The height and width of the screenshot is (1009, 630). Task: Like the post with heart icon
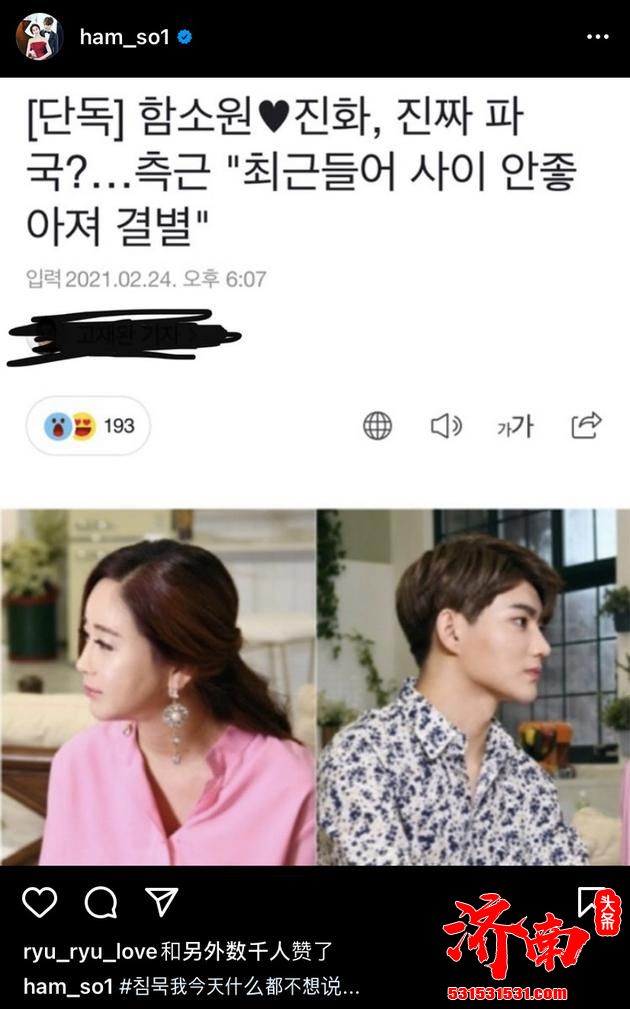pos(40,902)
